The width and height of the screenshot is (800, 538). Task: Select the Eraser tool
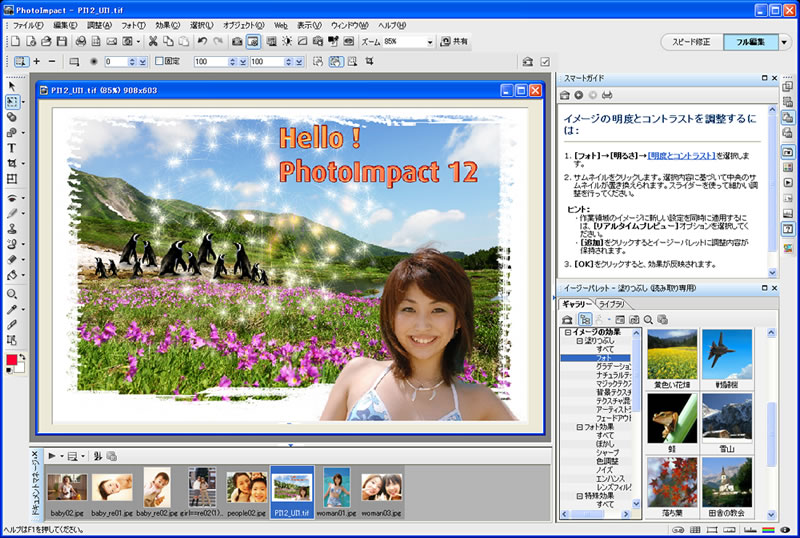12,259
